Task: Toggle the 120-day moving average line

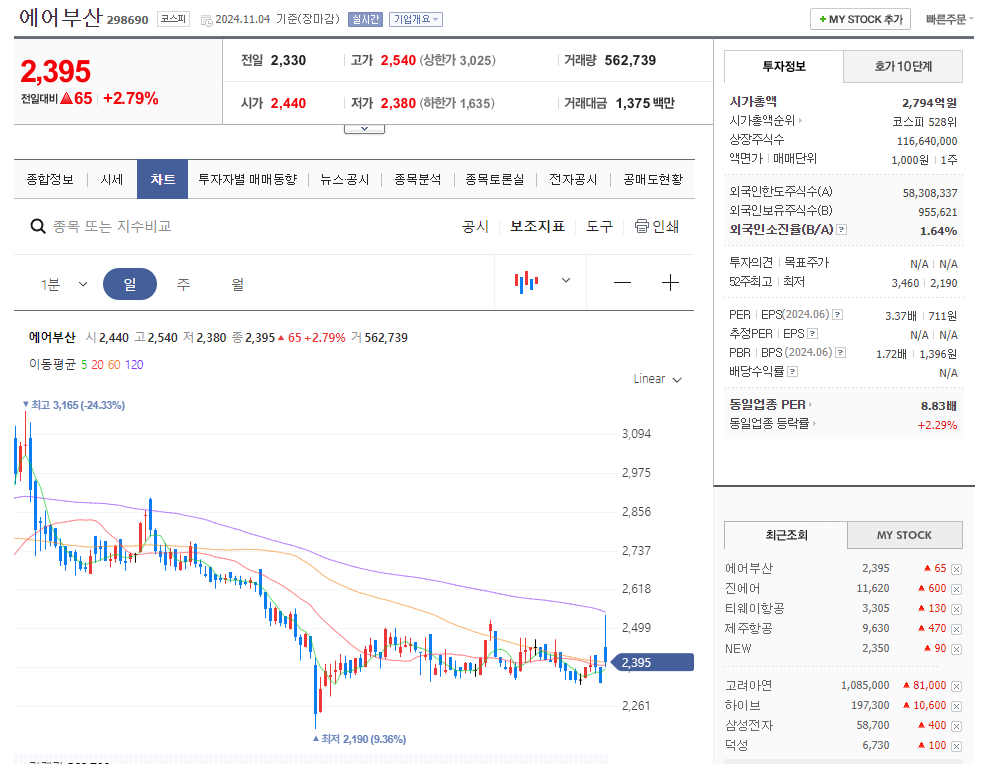Action: (x=134, y=365)
